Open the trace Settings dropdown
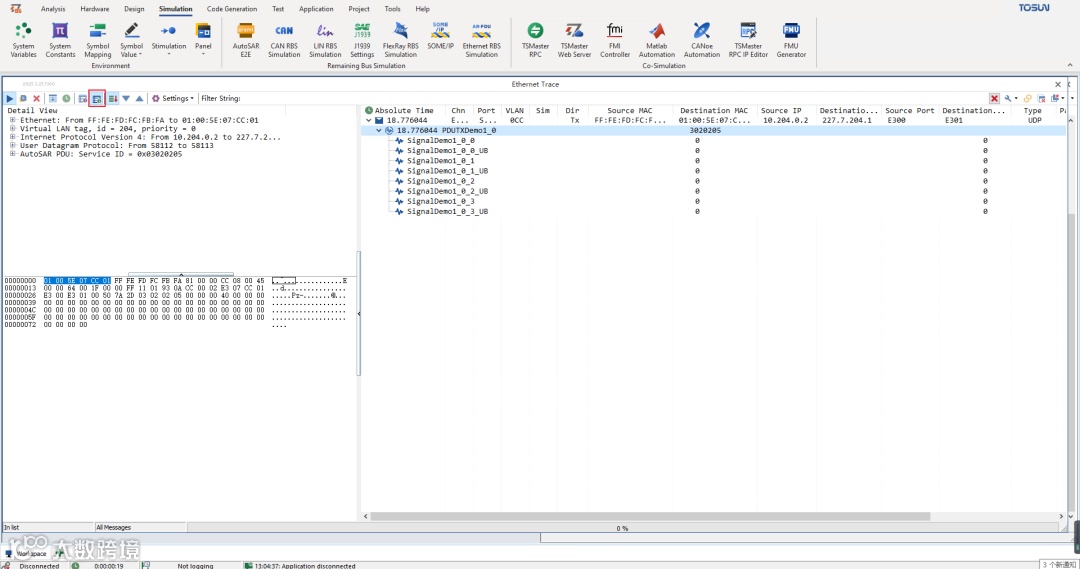This screenshot has height=569, width=1080. (173, 99)
